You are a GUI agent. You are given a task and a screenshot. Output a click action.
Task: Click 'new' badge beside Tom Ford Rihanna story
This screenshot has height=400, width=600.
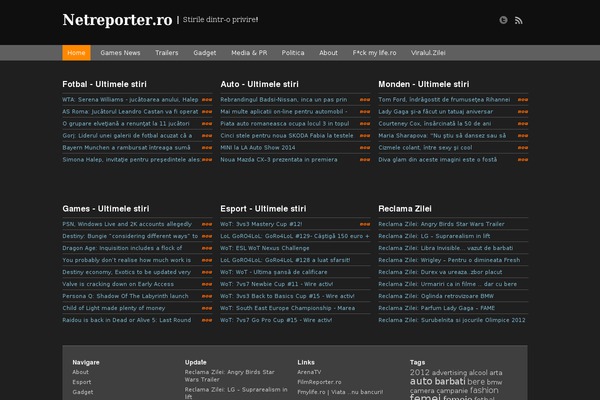pyautogui.click(x=523, y=100)
